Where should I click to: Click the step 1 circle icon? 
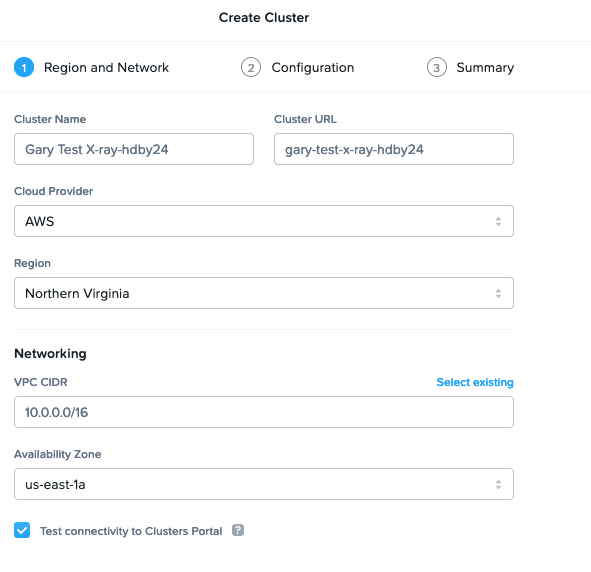[24, 67]
